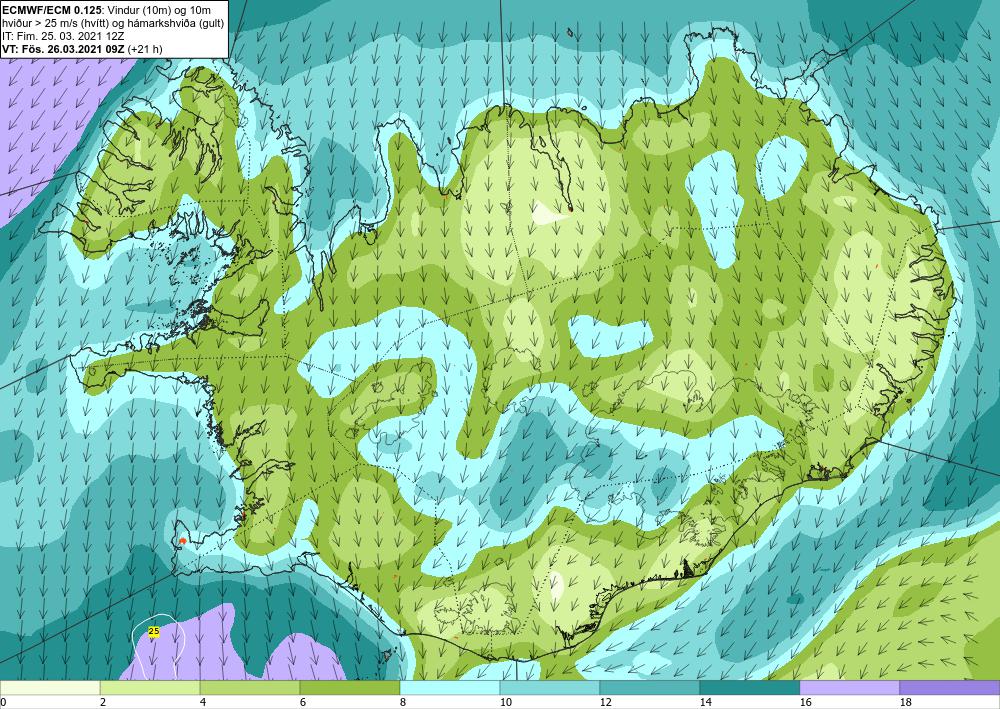1000x709 pixels.
Task: Click the lavender 16–18 m/s legend swatch
Action: coord(849,688)
